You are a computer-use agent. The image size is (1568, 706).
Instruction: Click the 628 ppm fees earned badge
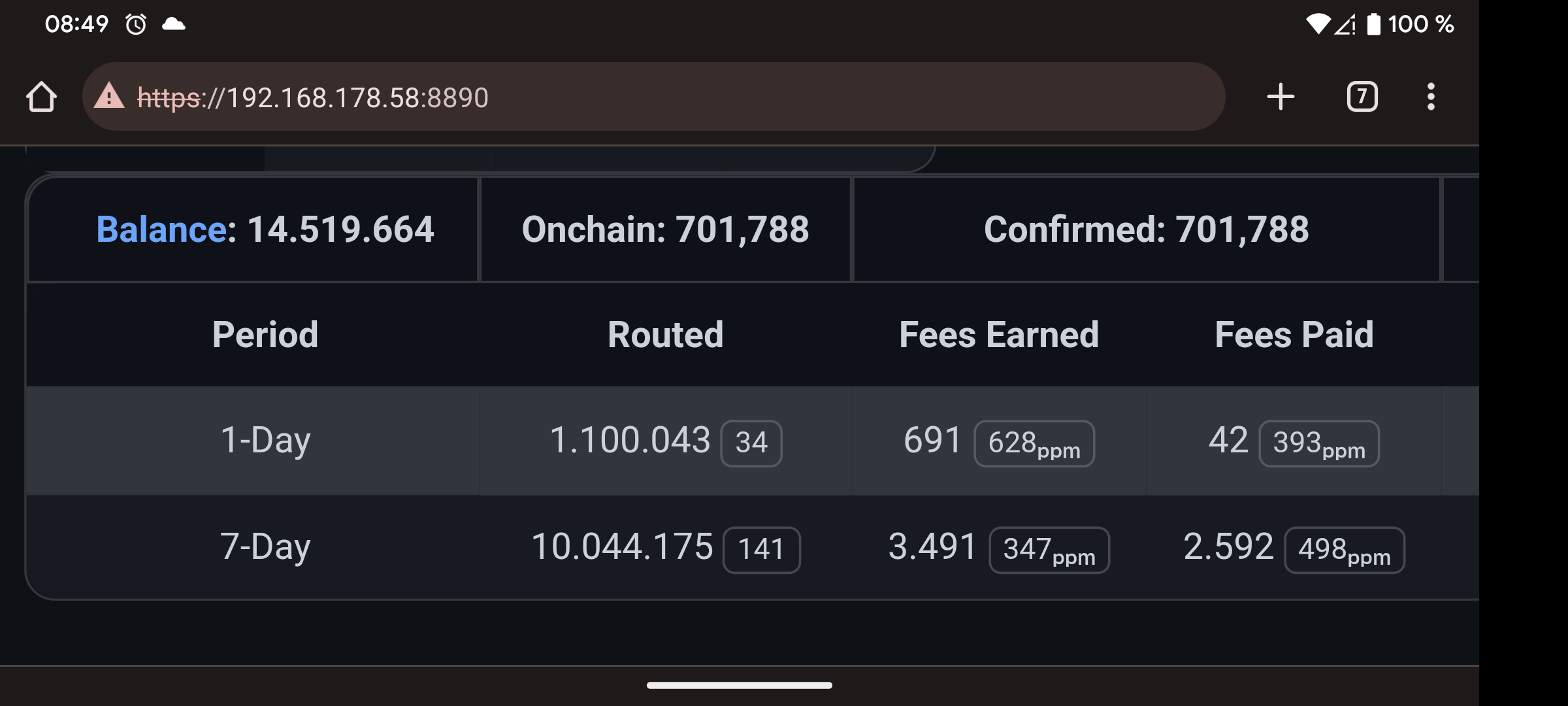pyautogui.click(x=1034, y=443)
